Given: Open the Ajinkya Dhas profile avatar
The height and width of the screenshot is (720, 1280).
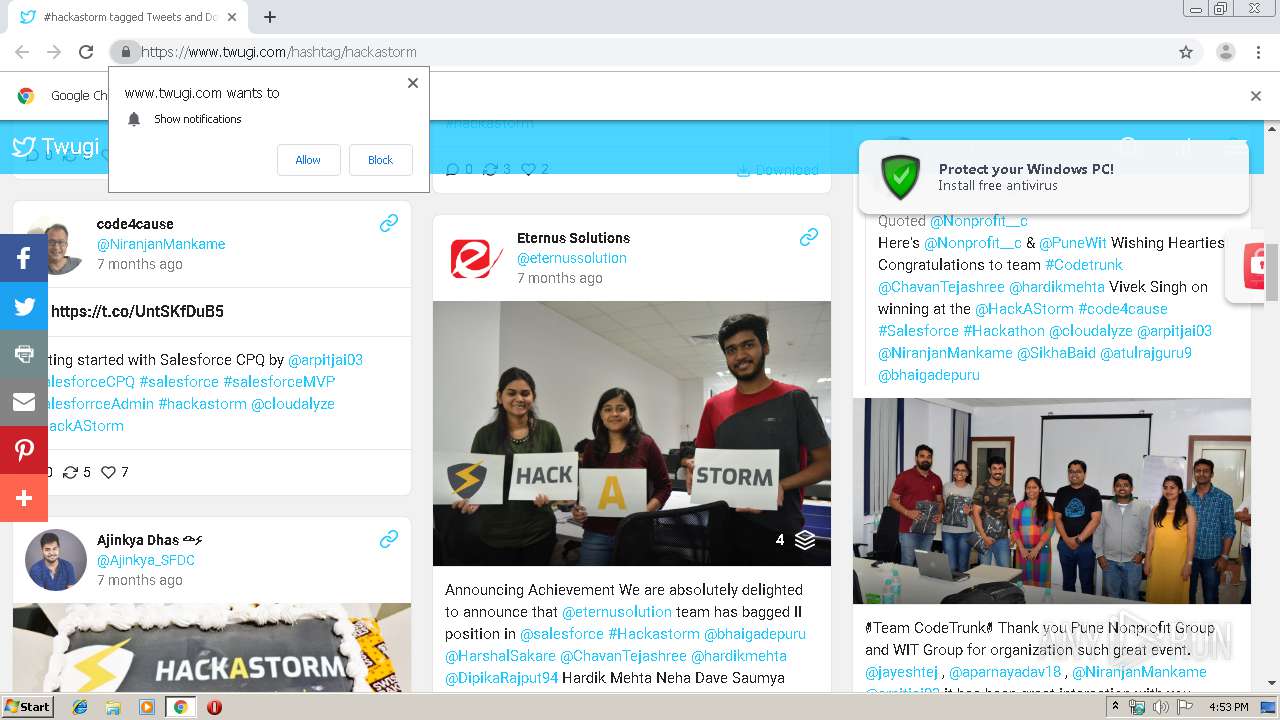Looking at the screenshot, I should [56, 560].
